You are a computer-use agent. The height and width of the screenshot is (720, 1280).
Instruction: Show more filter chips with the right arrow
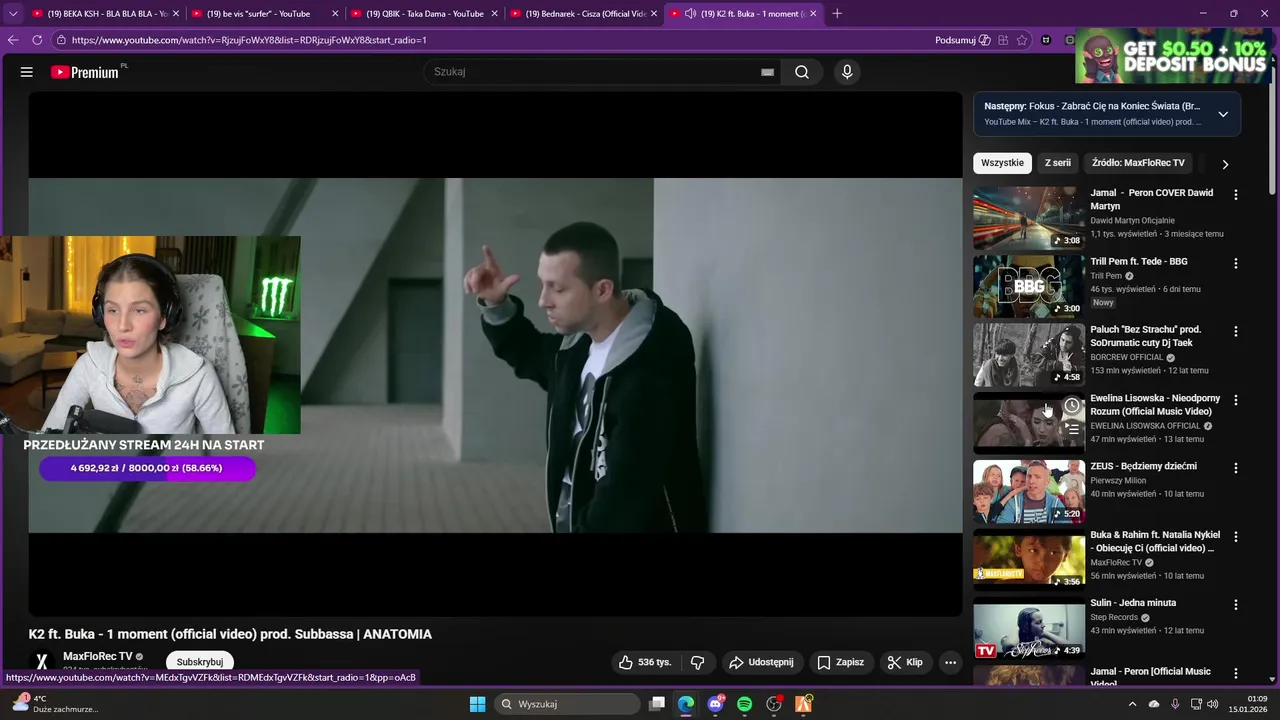[1225, 164]
